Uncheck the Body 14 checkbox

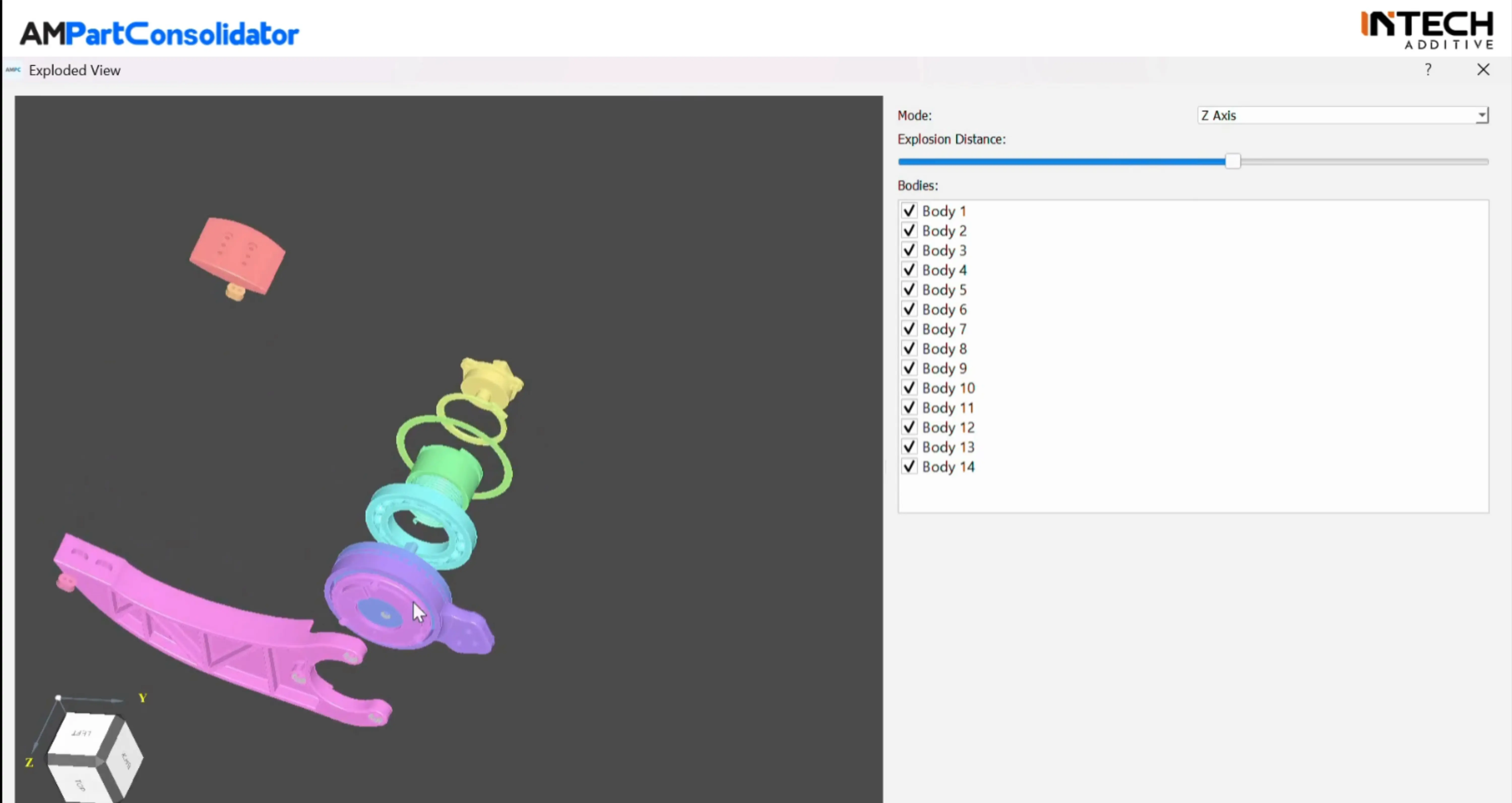[x=909, y=466]
